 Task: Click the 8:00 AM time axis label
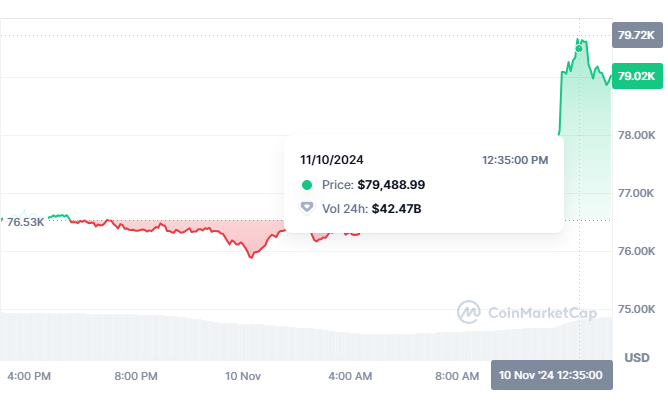(457, 376)
